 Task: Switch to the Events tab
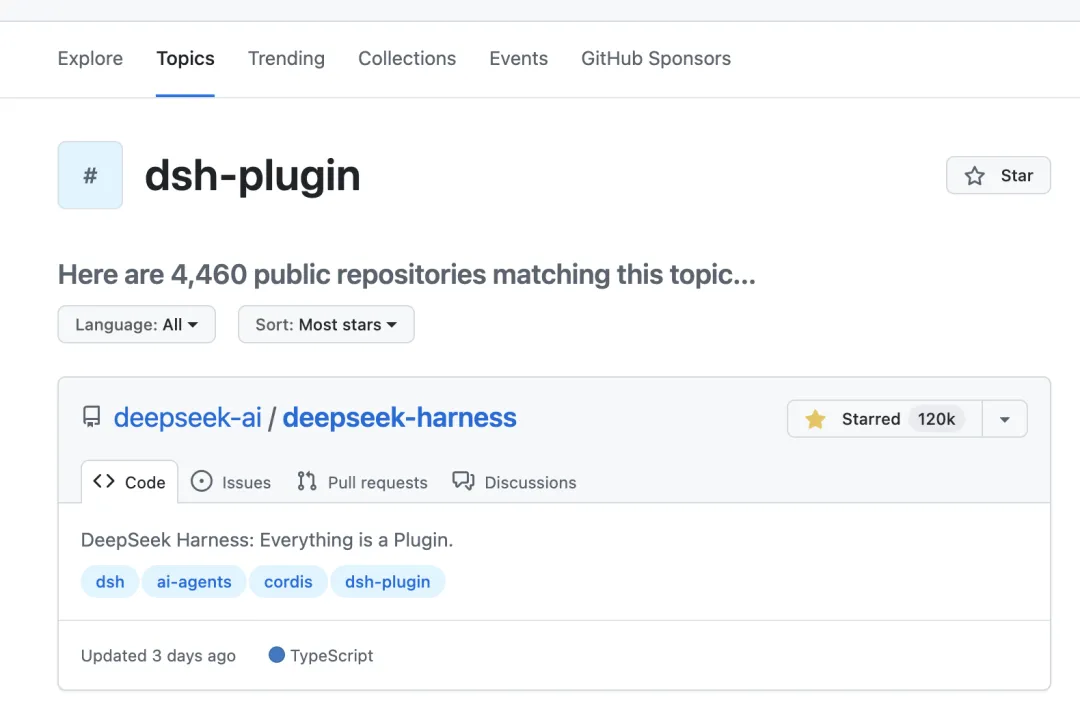[x=519, y=59]
